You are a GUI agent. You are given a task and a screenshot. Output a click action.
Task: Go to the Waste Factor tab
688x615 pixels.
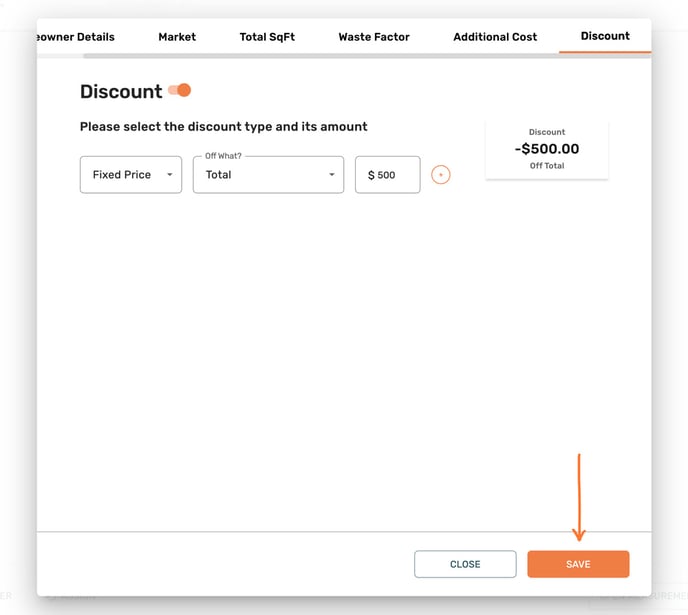click(374, 37)
